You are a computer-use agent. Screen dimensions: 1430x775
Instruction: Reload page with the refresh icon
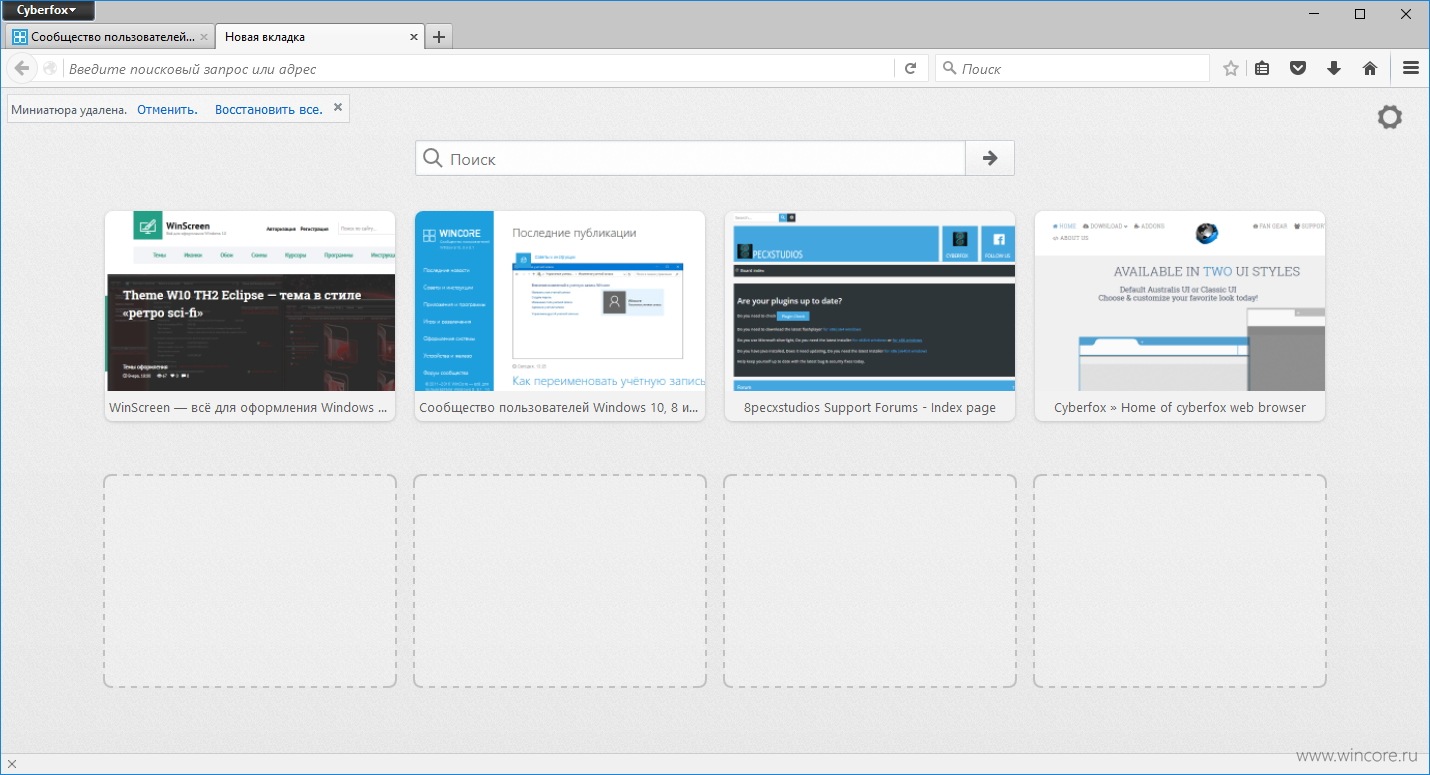click(910, 69)
